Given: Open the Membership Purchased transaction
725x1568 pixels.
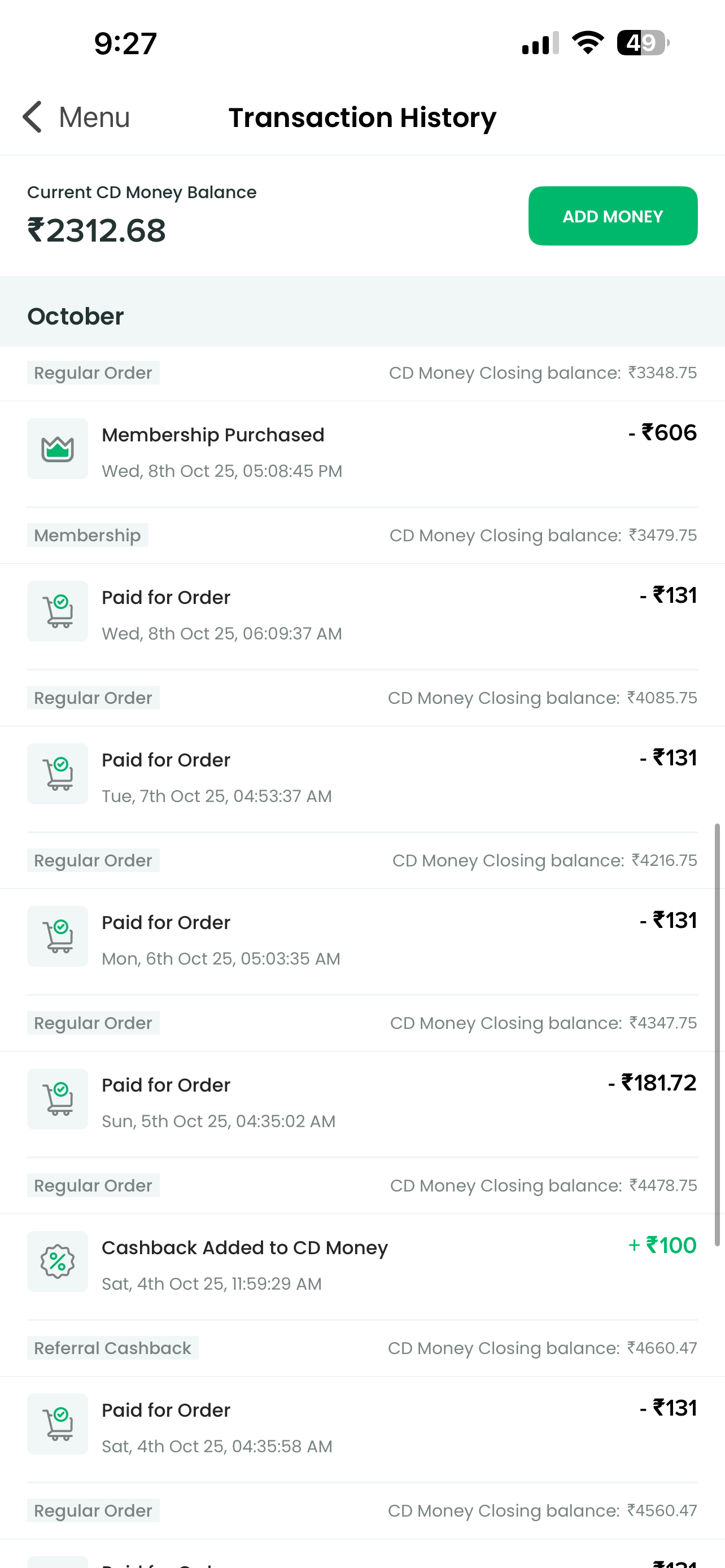Looking at the screenshot, I should point(213,435).
